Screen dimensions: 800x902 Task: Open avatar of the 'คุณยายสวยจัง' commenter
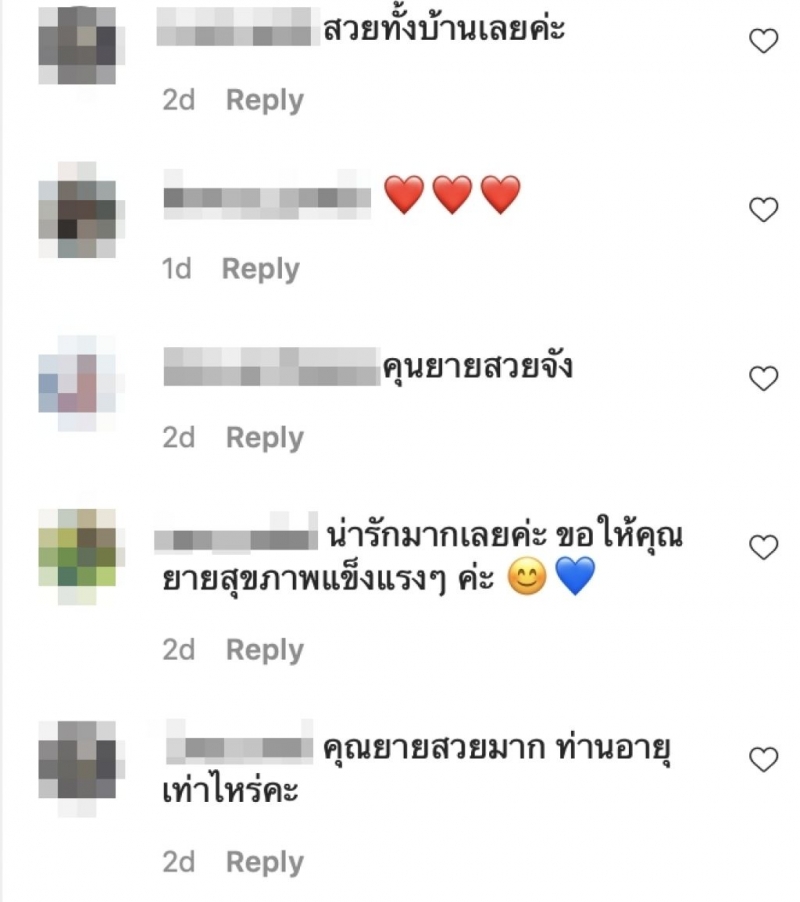click(x=77, y=383)
